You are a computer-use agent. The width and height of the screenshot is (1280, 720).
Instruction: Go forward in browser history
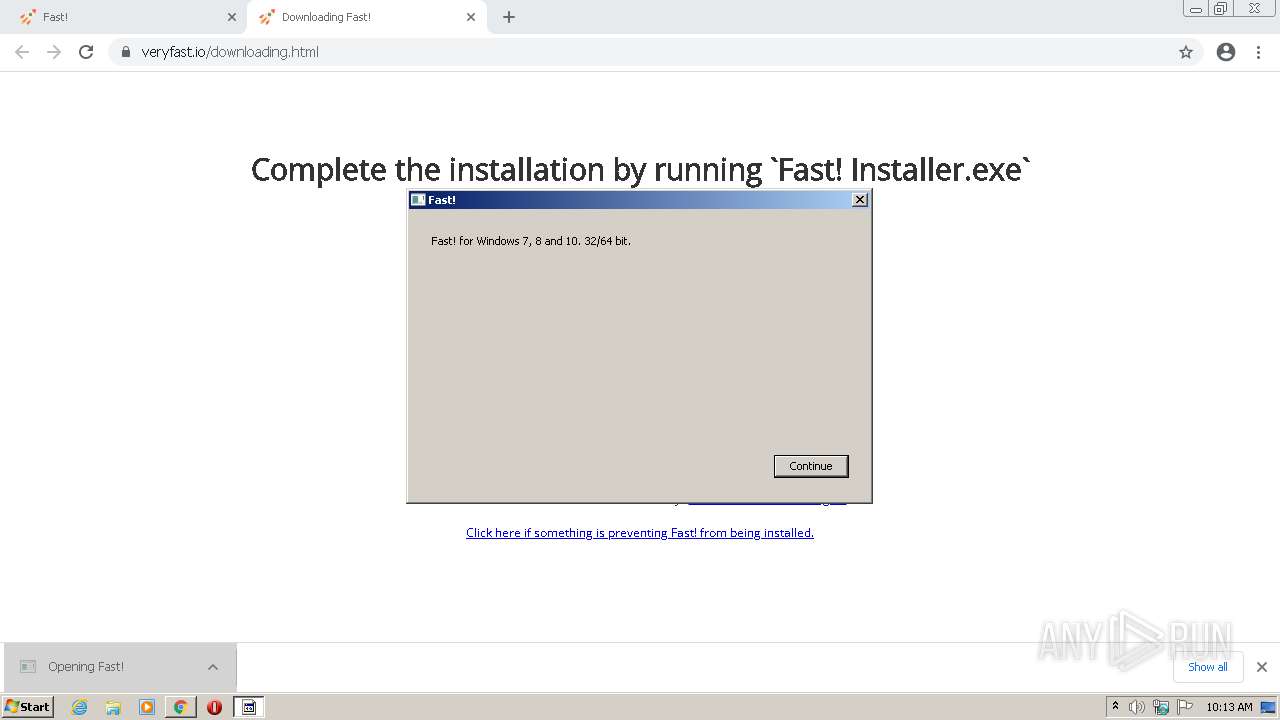click(54, 52)
